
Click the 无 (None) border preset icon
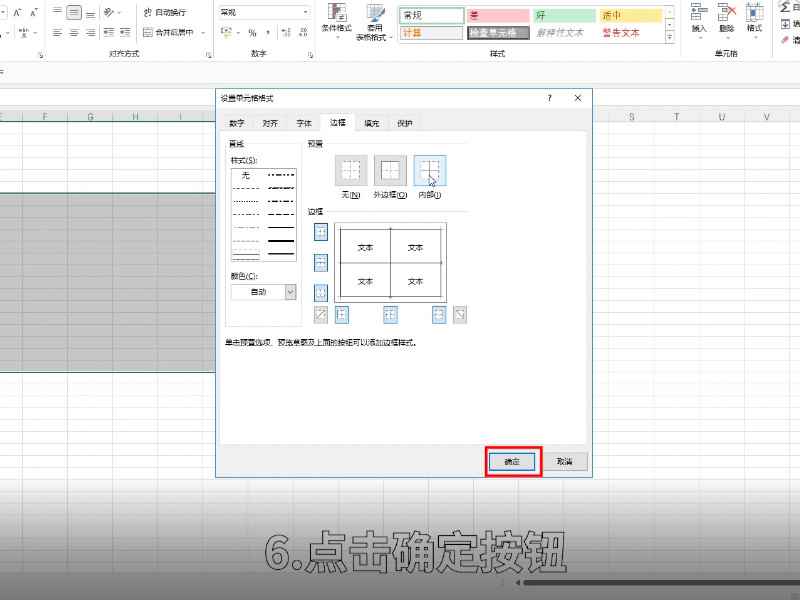[x=348, y=171]
